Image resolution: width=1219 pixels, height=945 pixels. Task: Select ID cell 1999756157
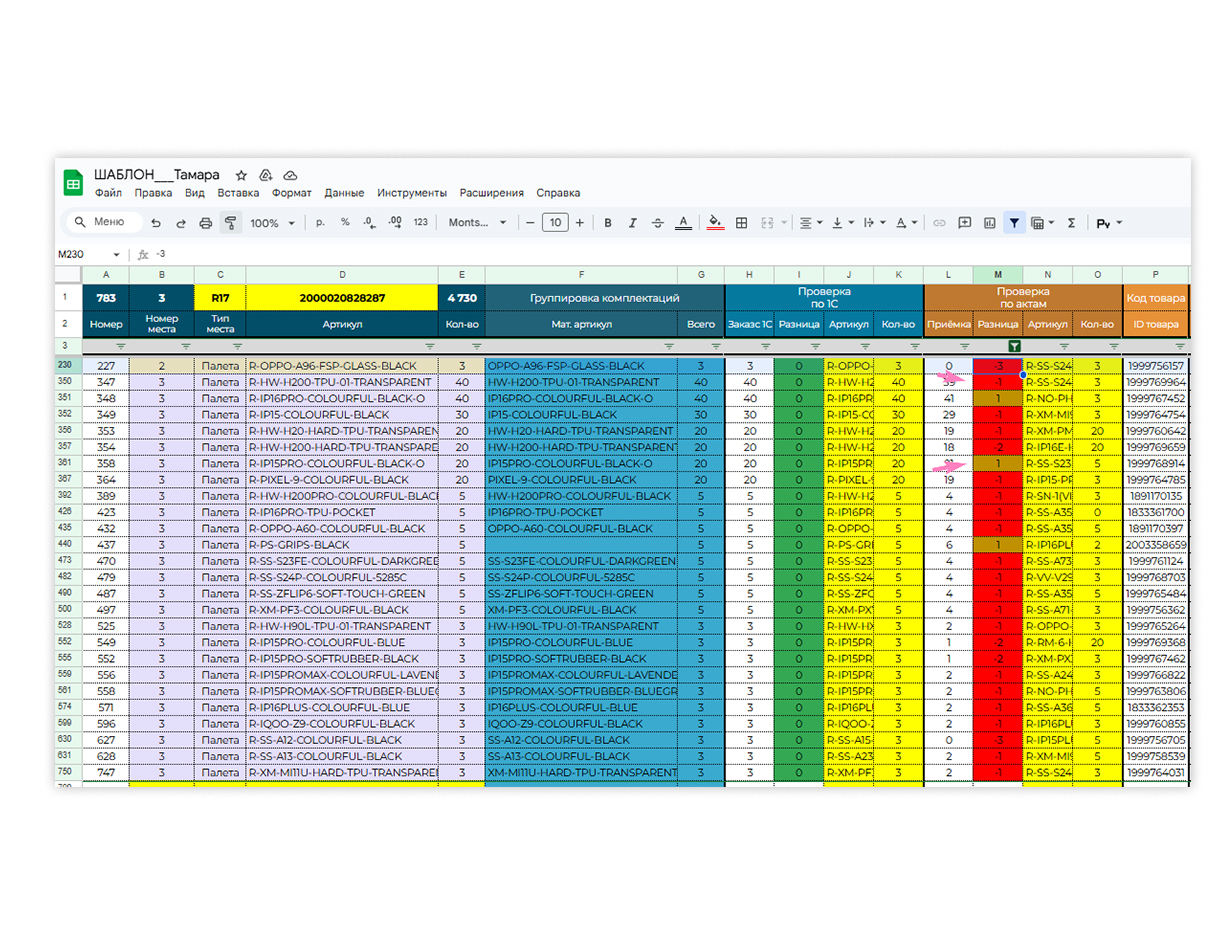(x=1155, y=366)
